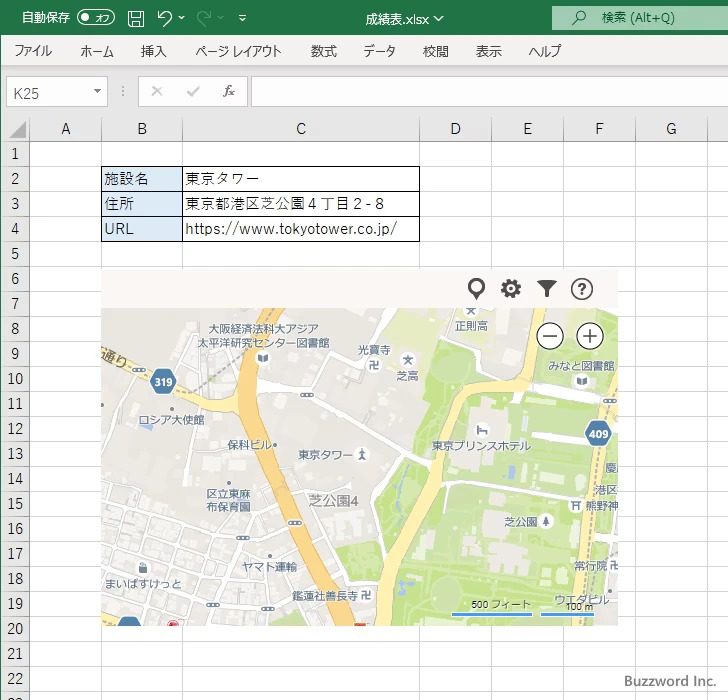Screen dimensions: 728x700
Task: Click the Undo arrow icon
Action: (164, 19)
